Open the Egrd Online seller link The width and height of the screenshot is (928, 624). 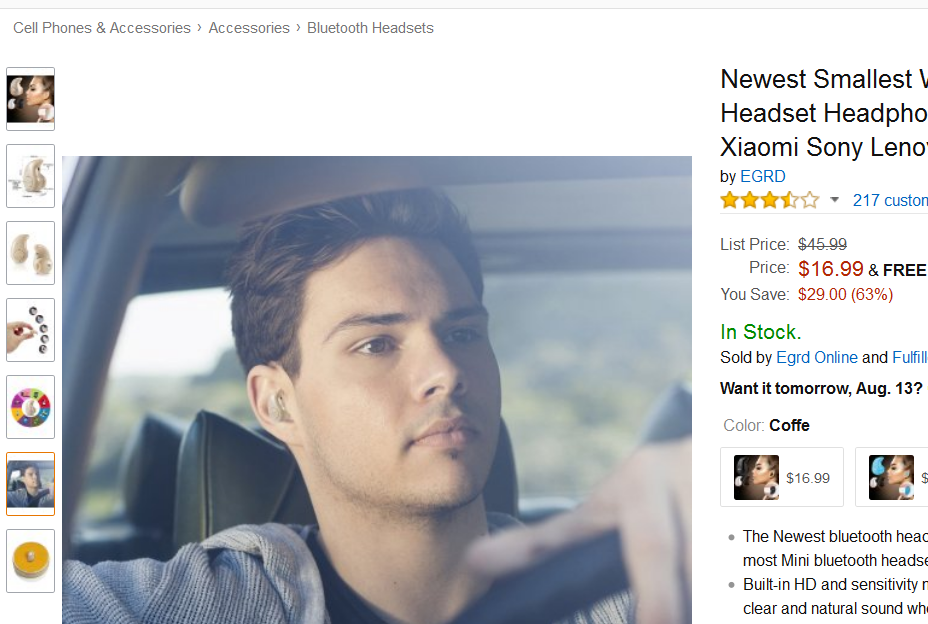point(817,358)
